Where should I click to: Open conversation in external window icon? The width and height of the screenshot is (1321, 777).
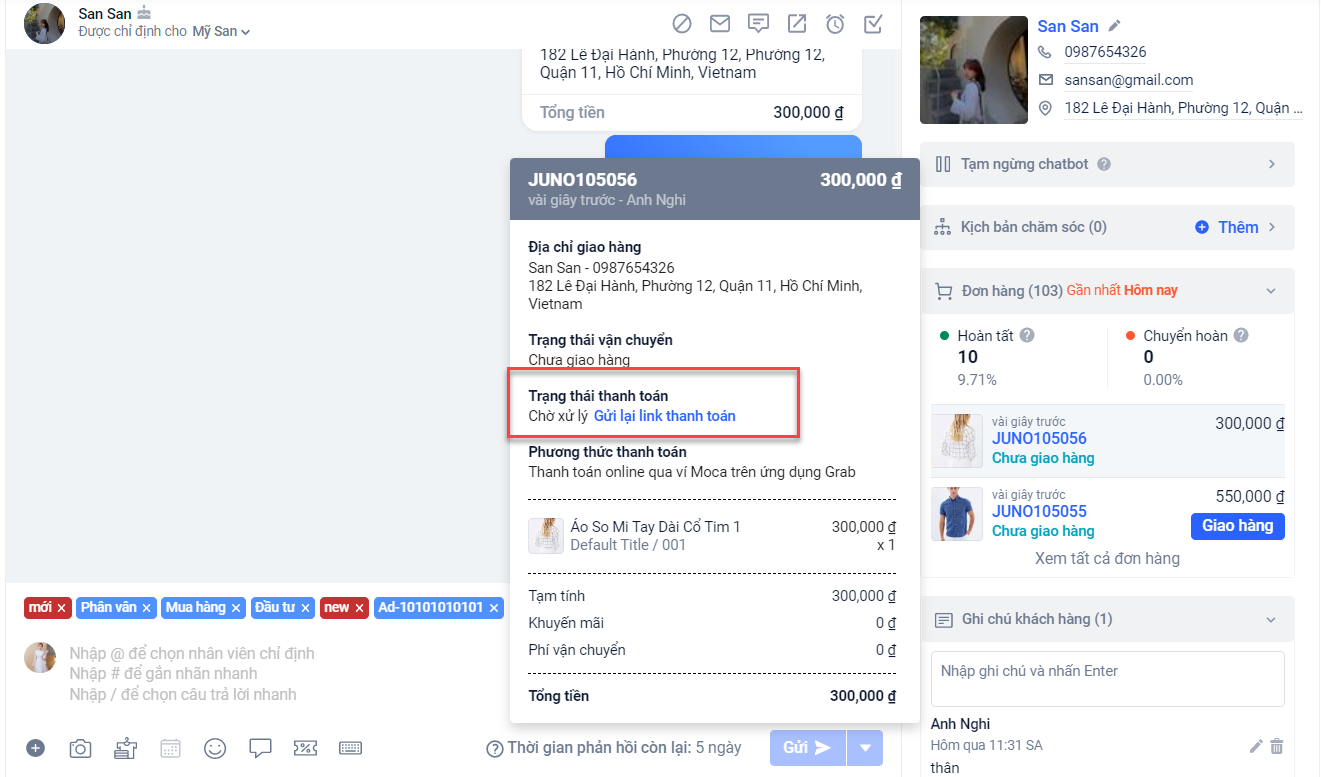point(797,23)
